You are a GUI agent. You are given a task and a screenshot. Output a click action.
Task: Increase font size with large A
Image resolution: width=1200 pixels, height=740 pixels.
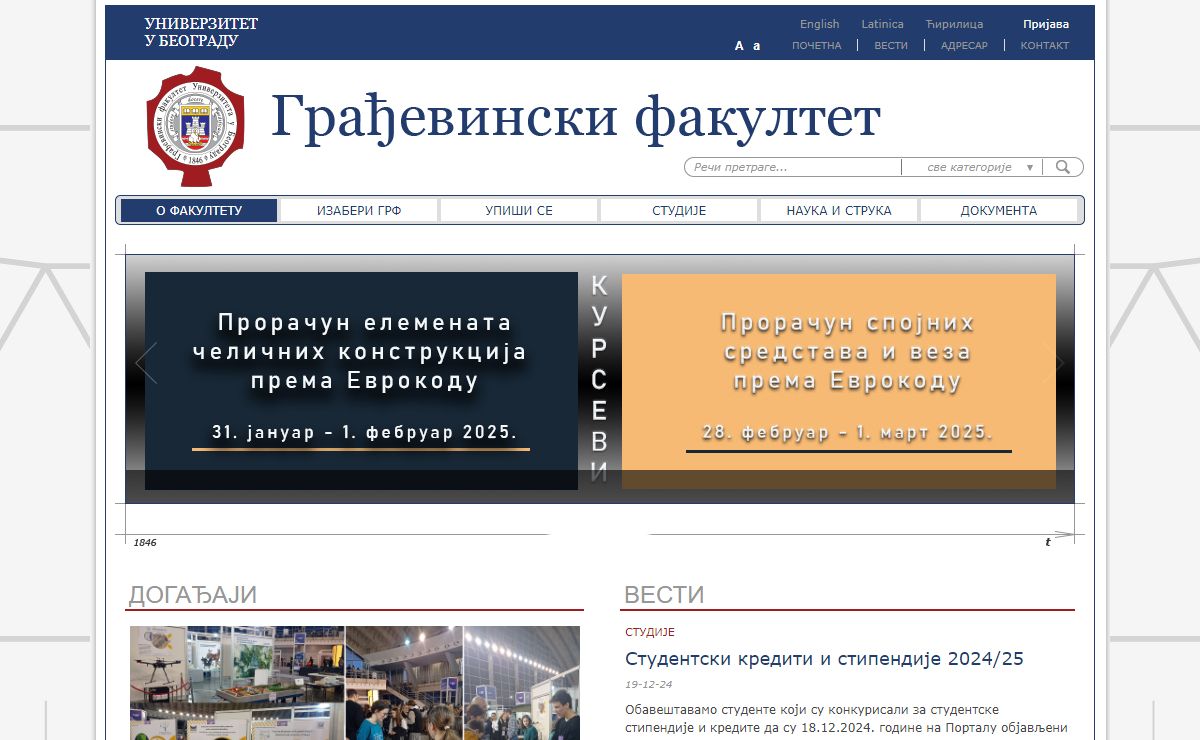click(739, 45)
